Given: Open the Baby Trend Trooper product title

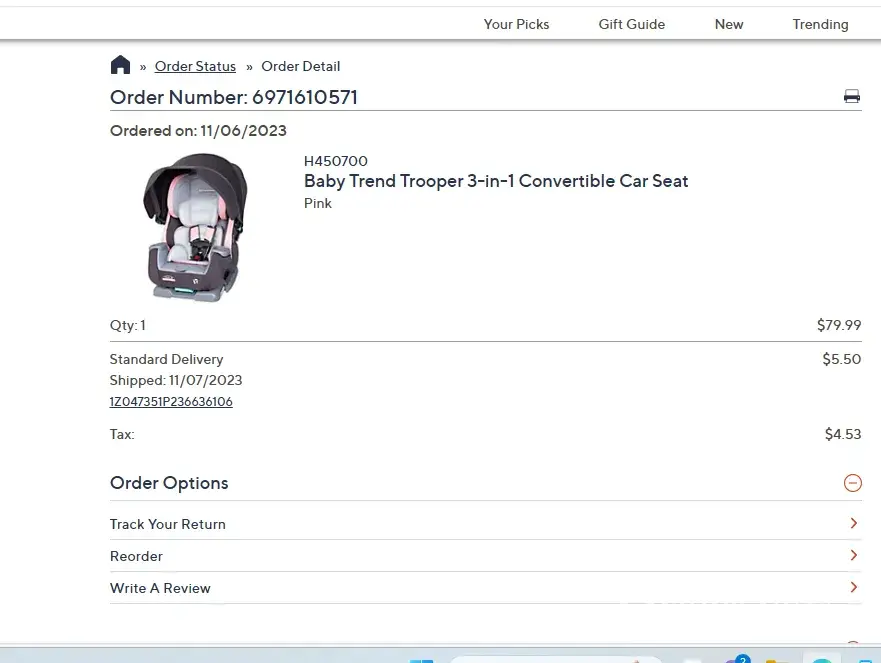Looking at the screenshot, I should coord(496,181).
